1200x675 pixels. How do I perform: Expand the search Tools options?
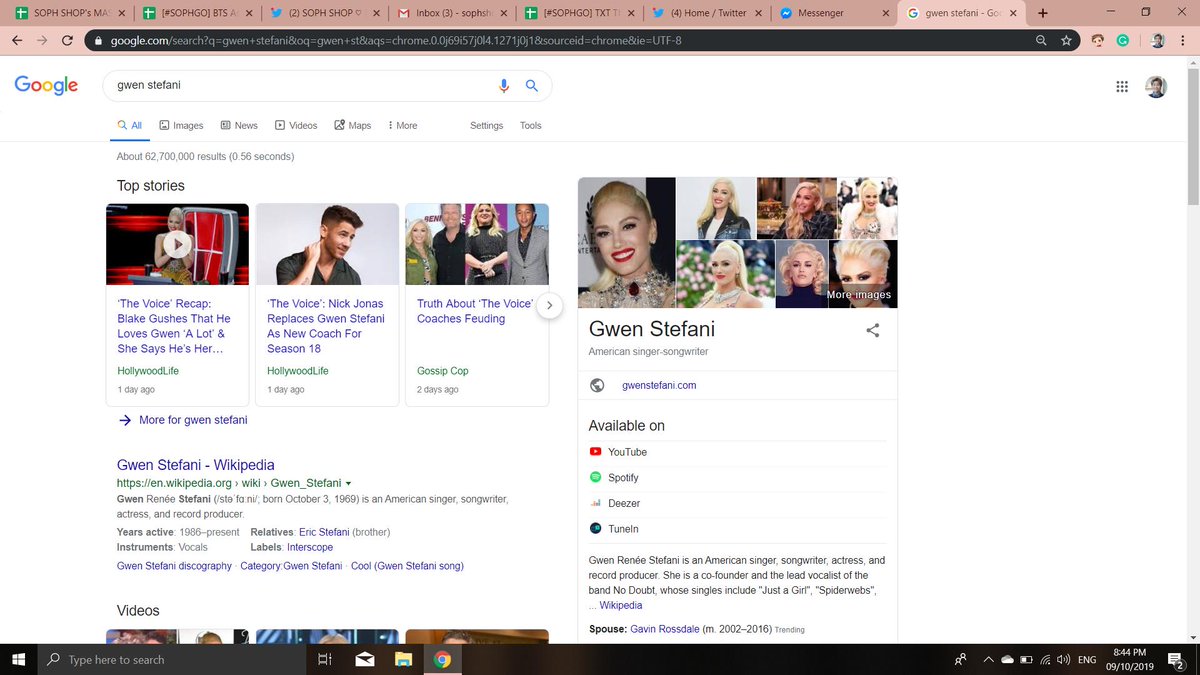click(x=531, y=126)
